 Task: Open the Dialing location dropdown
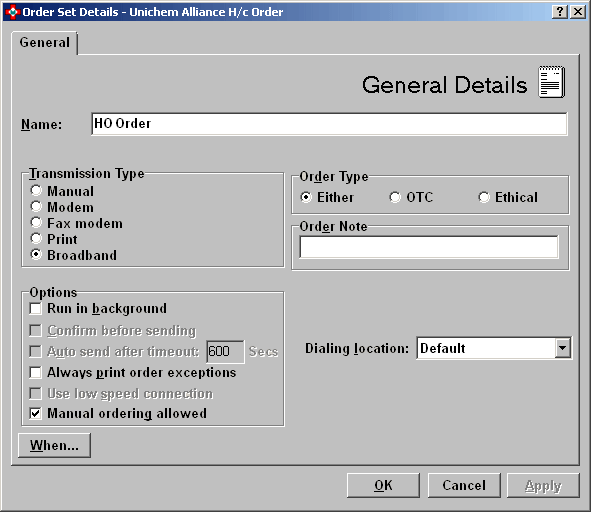click(562, 348)
